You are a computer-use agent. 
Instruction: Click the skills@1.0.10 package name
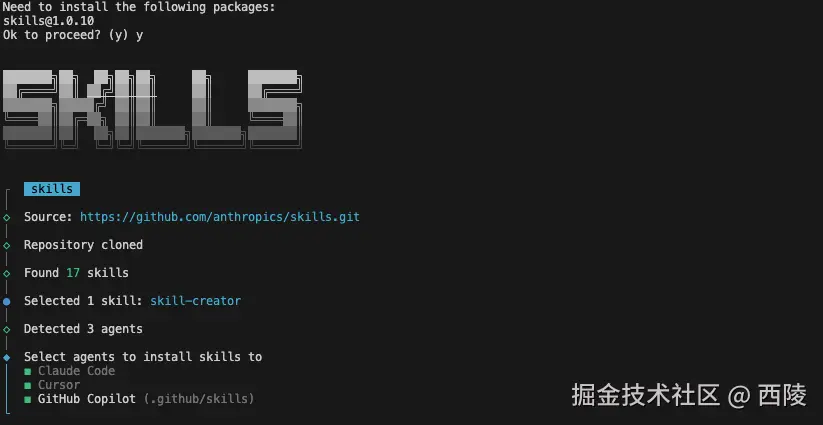point(48,21)
